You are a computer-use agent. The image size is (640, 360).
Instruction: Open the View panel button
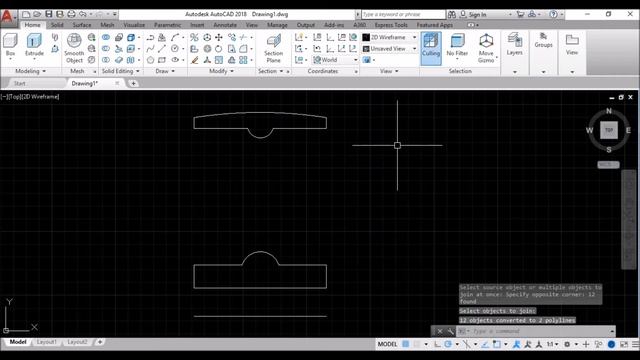click(x=572, y=45)
